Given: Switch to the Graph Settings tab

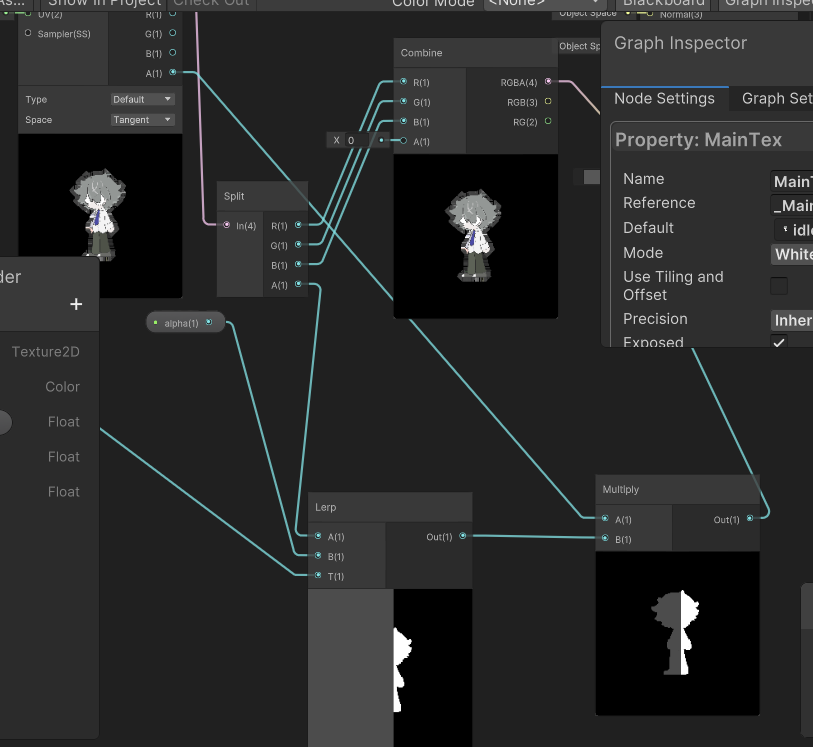Looking at the screenshot, I should coord(776,99).
